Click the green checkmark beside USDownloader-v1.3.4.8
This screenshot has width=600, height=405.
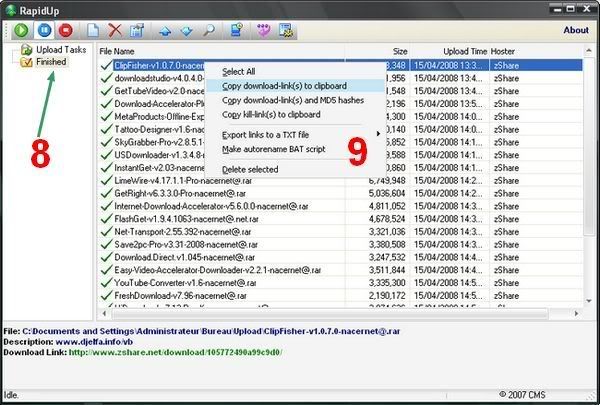[106, 155]
